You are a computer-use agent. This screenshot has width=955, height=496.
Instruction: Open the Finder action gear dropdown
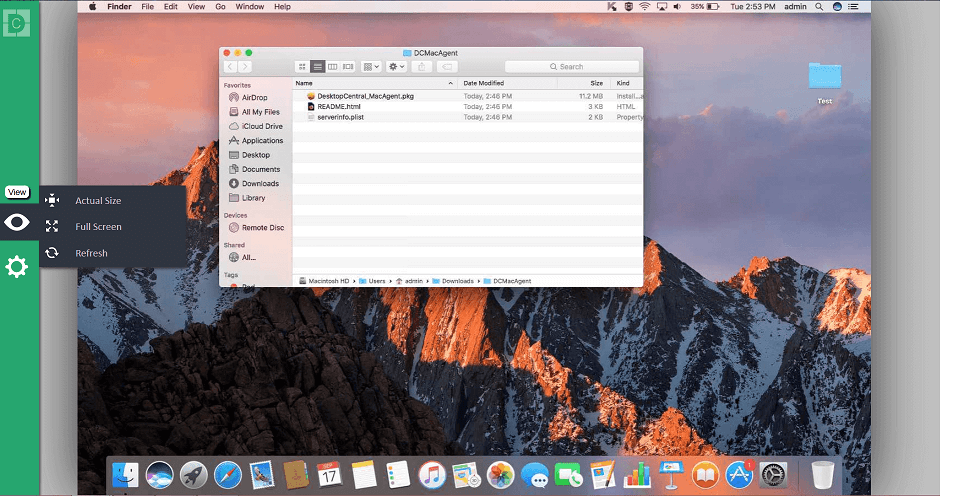[x=397, y=67]
